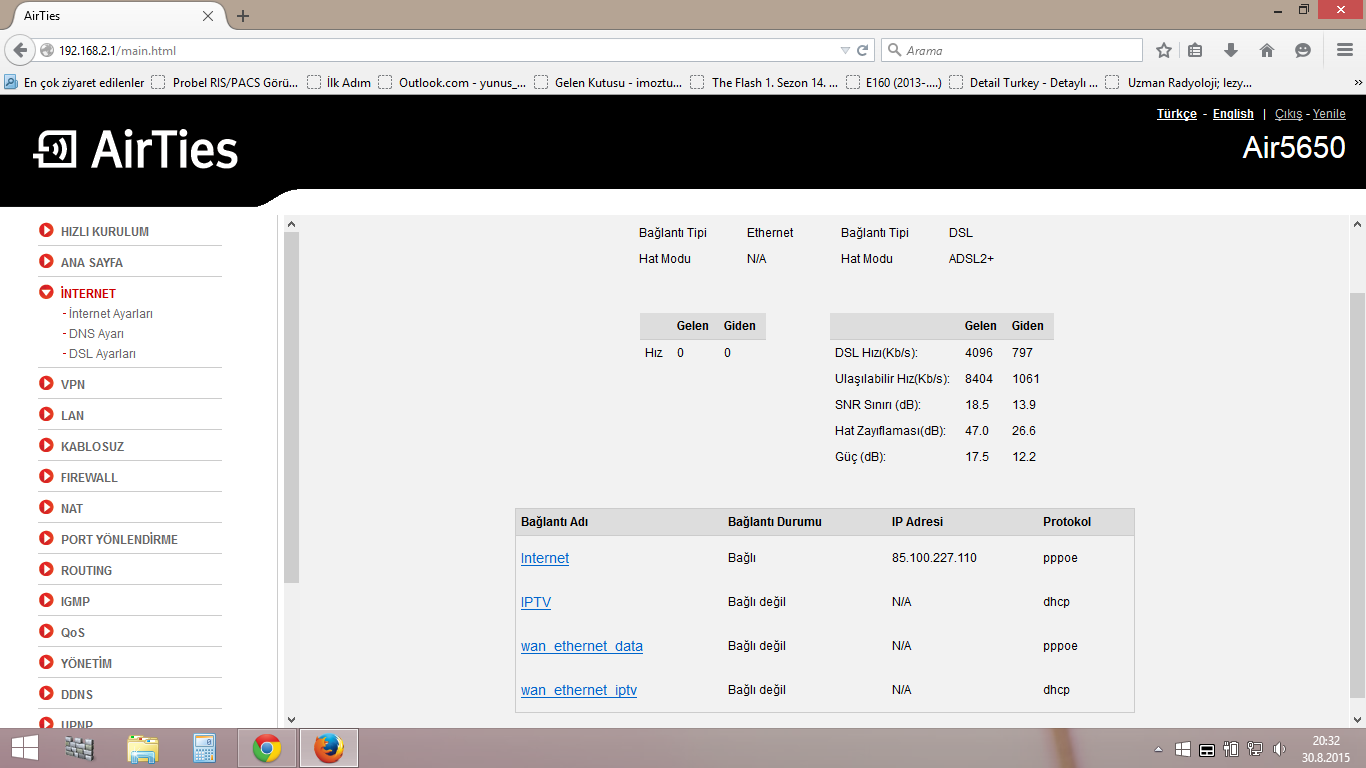This screenshot has width=1366, height=768.
Task: Launch Calculator from the taskbar
Action: click(205, 748)
